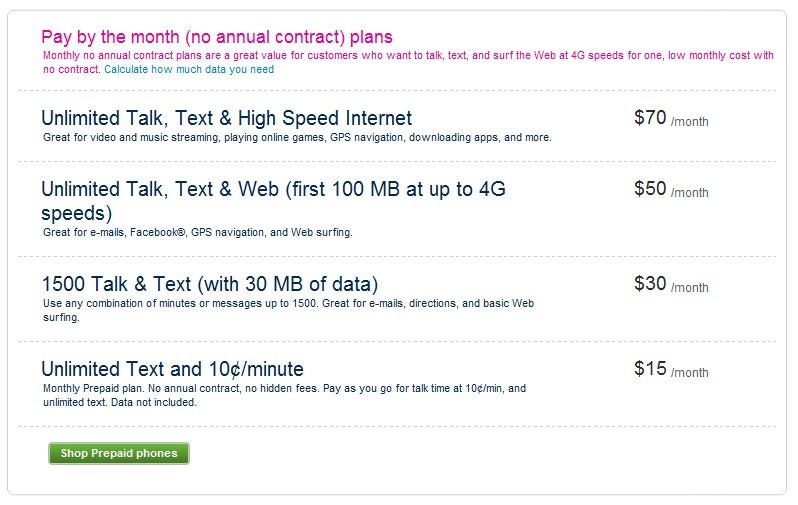This screenshot has width=798, height=505.
Task: Open the Unlimited Talk, Text & Web plan heading
Action: click(273, 188)
